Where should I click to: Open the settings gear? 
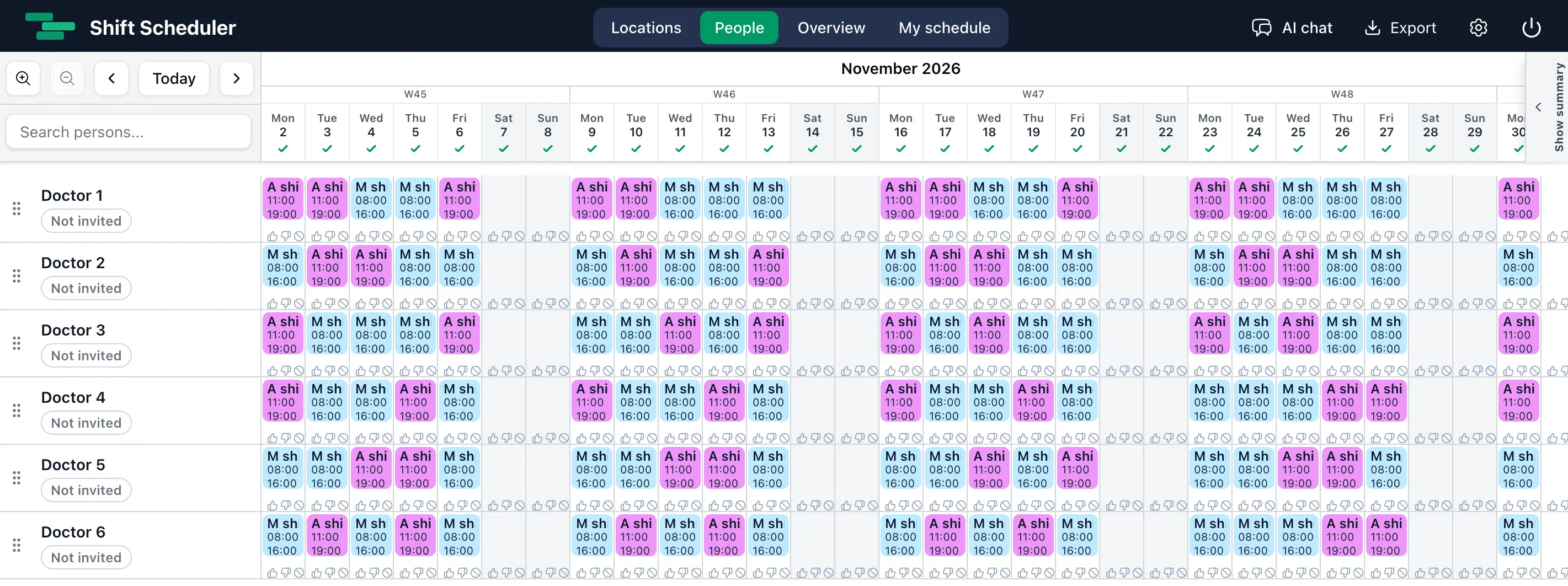[x=1478, y=28]
